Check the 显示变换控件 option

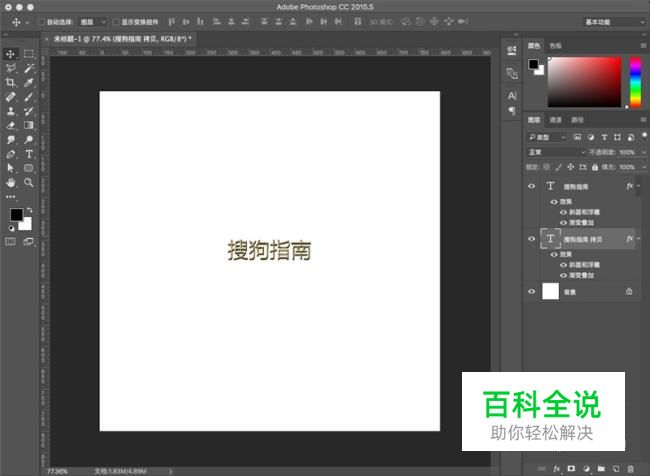click(115, 21)
